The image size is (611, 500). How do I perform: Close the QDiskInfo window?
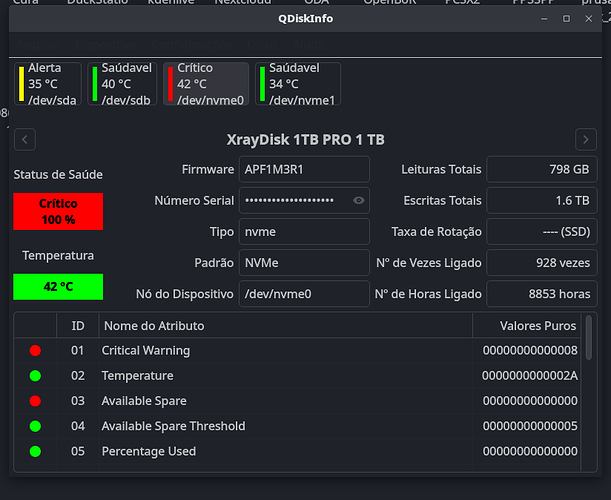[588, 19]
